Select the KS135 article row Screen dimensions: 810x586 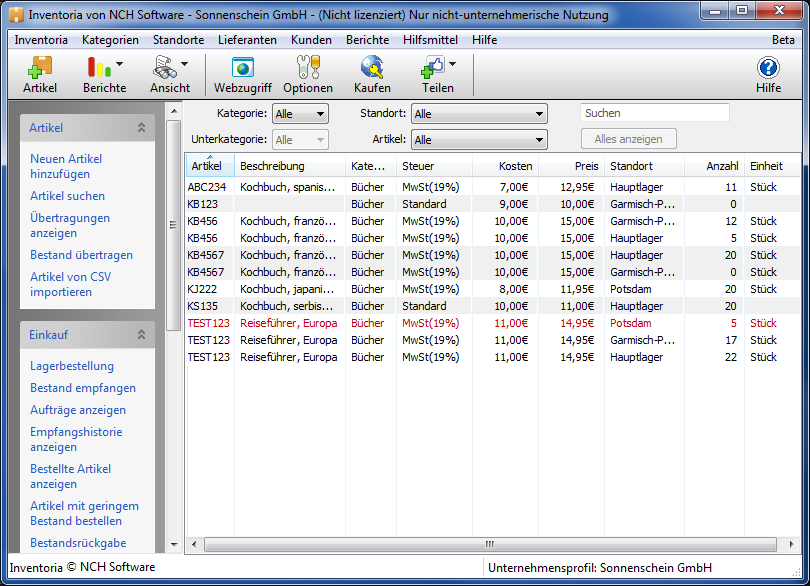(x=492, y=306)
